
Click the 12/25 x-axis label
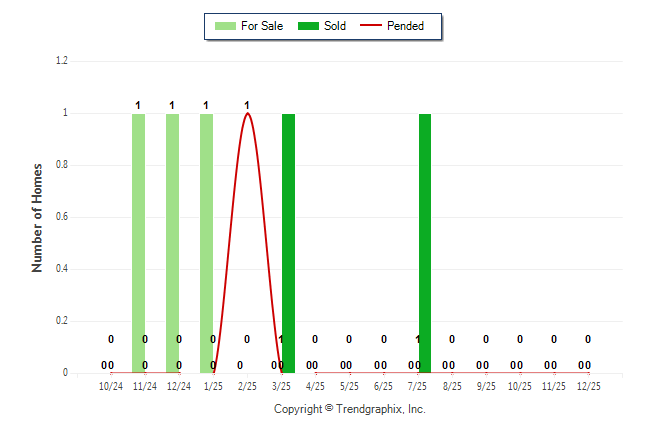[x=588, y=386]
